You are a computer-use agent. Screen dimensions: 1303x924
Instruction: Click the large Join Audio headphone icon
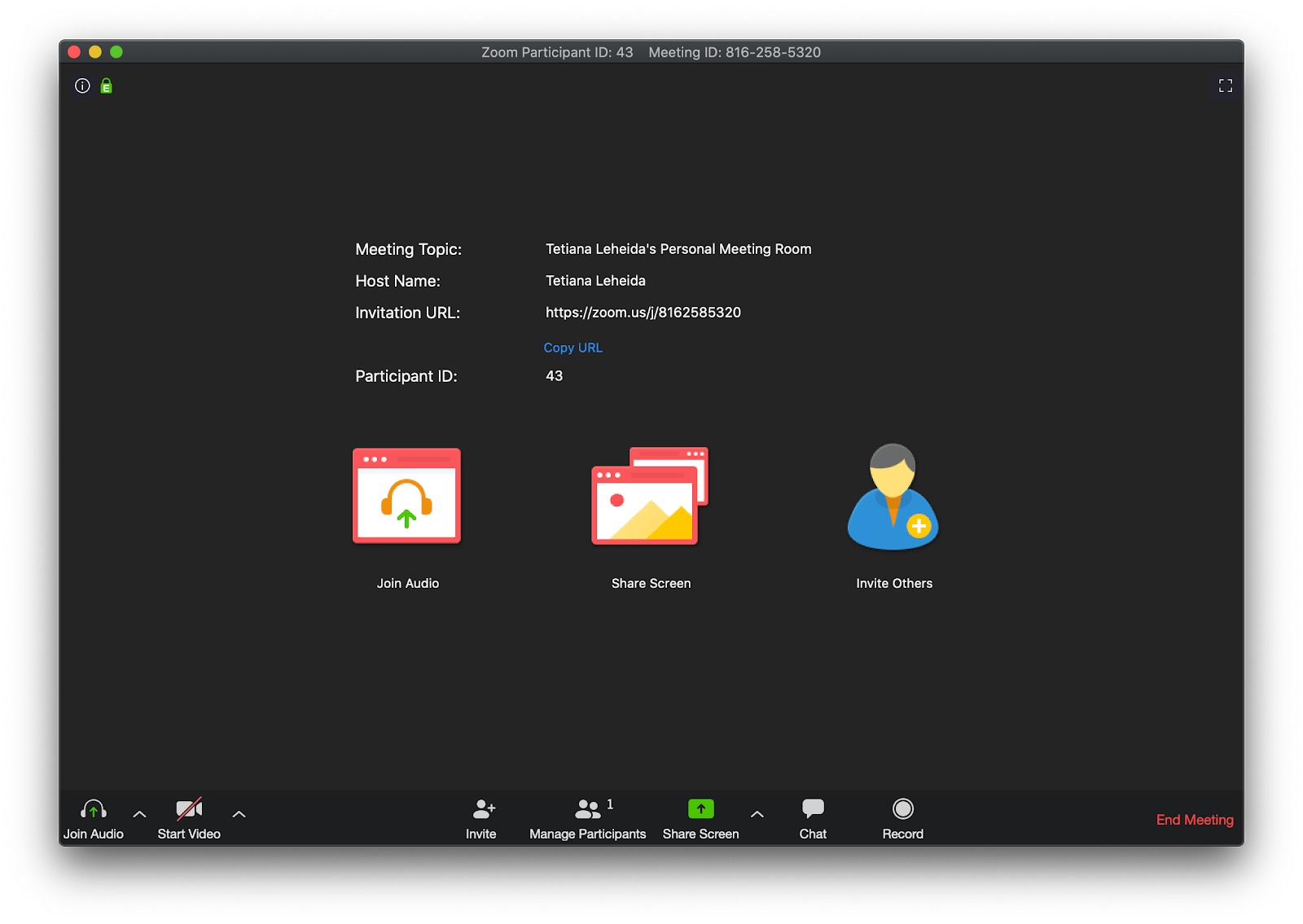click(x=406, y=495)
